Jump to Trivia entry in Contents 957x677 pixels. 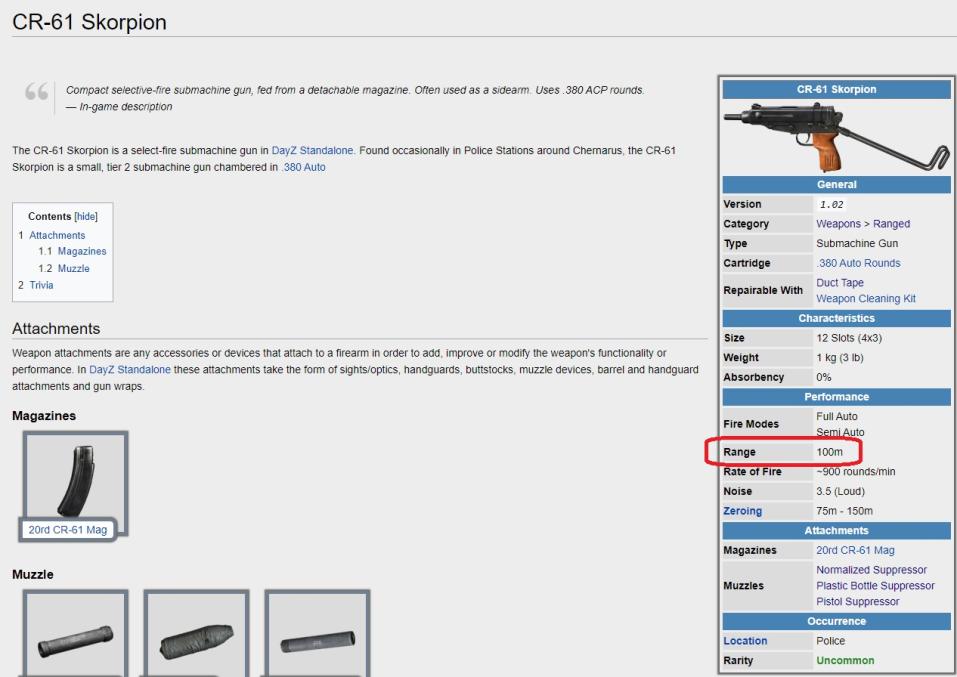coord(41,285)
